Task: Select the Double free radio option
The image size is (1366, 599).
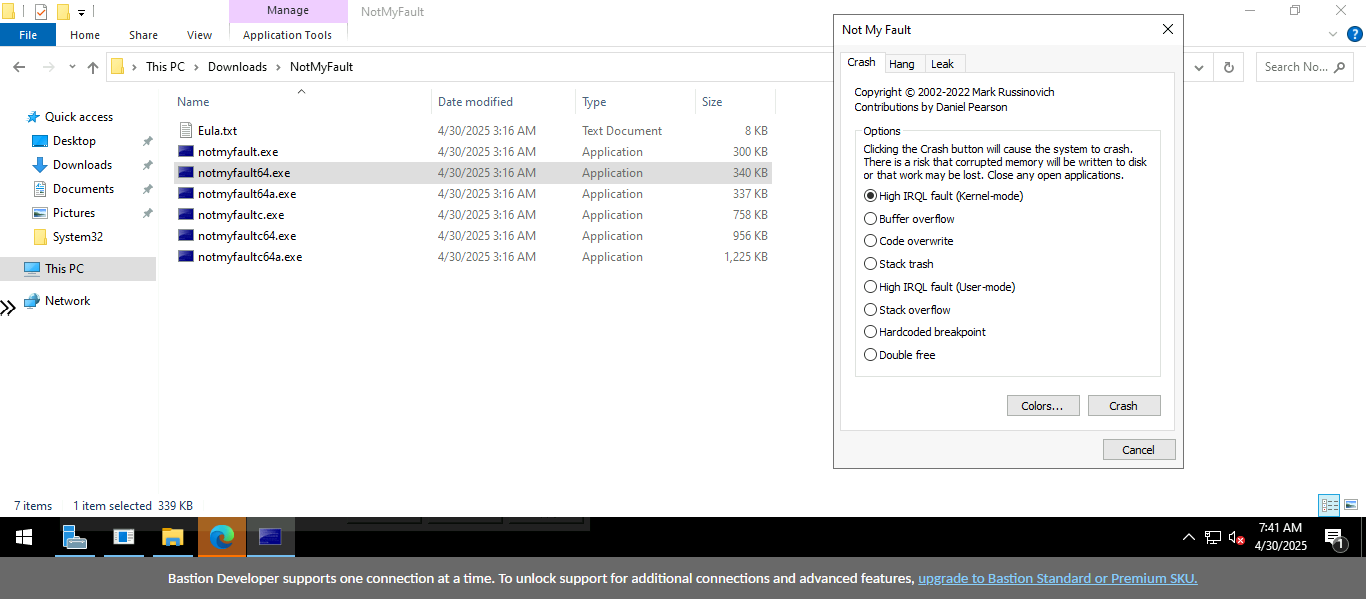Action: [870, 355]
